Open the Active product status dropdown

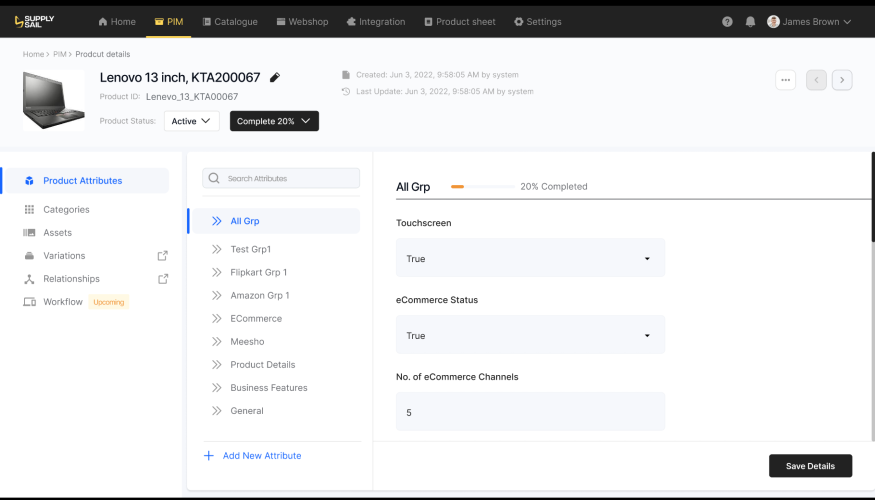(x=191, y=121)
